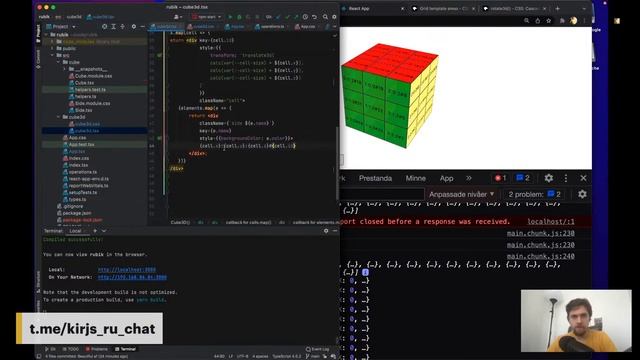Open Prestanda DevTools tab

click(x=375, y=178)
